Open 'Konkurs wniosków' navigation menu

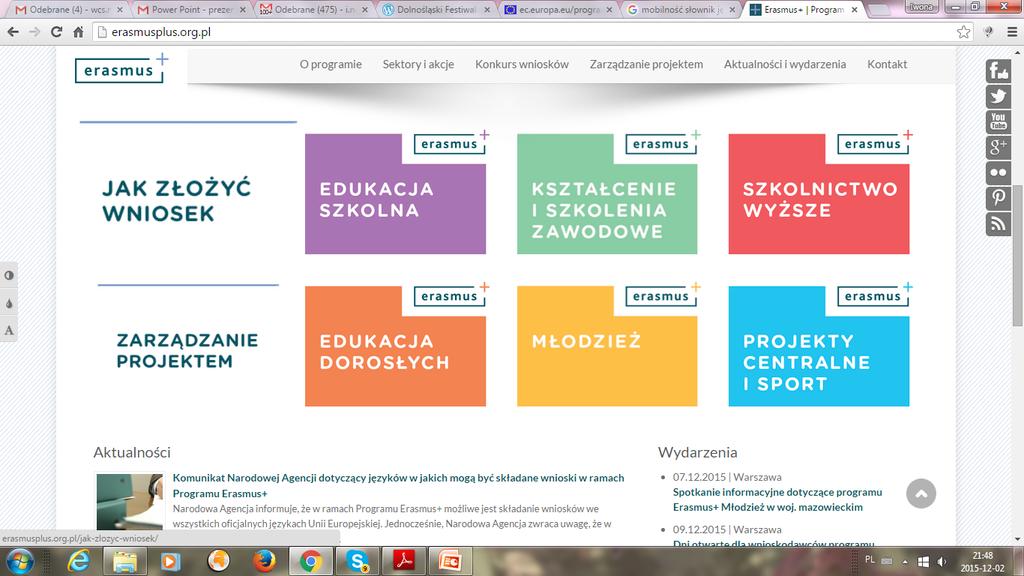point(522,64)
